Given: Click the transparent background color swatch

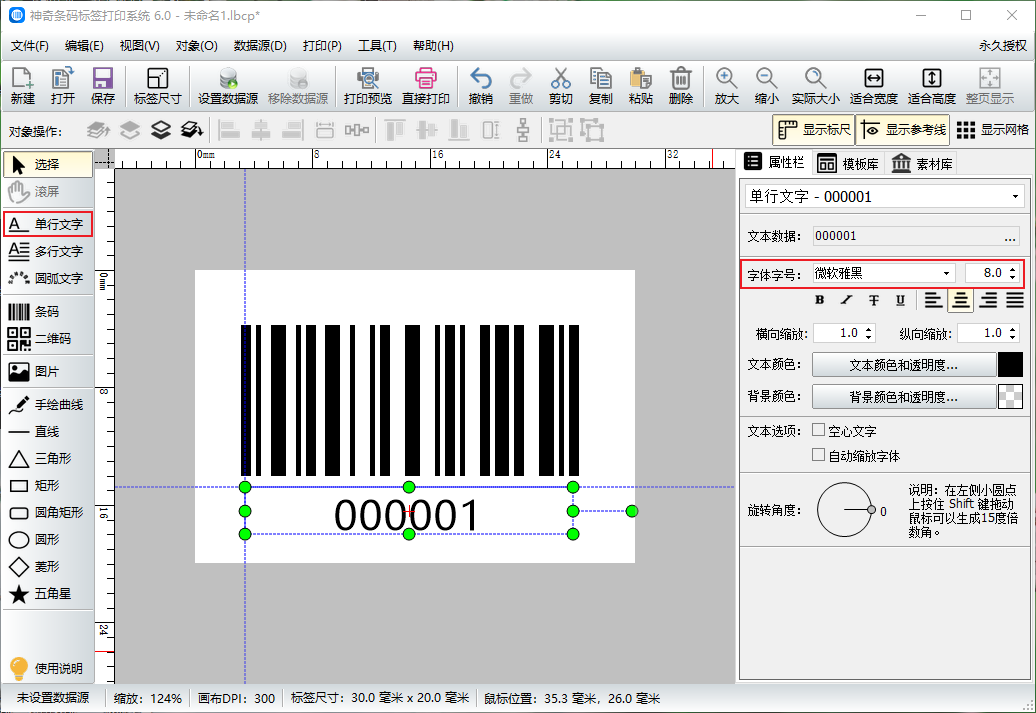Looking at the screenshot, I should 1010,396.
